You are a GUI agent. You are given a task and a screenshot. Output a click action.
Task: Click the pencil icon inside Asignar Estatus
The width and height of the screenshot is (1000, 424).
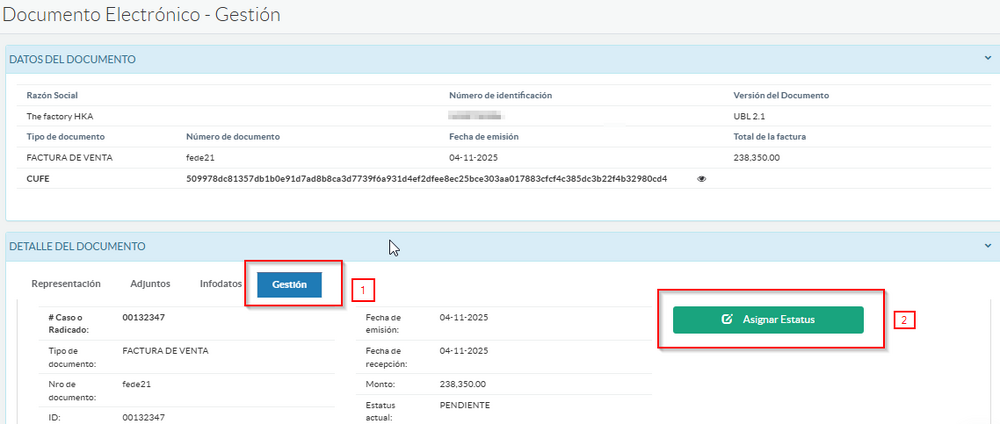[x=727, y=320]
